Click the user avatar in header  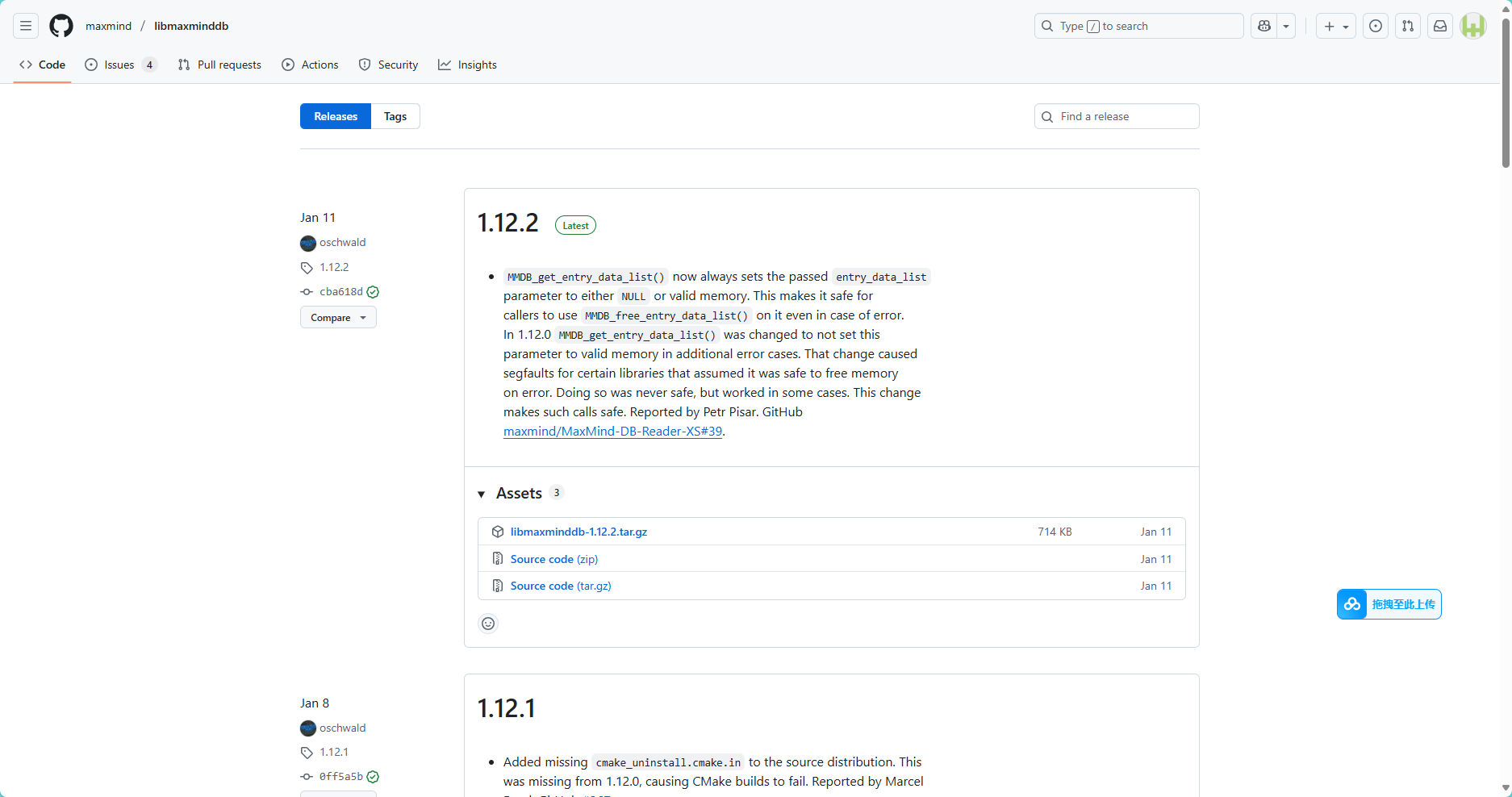pyautogui.click(x=1472, y=26)
